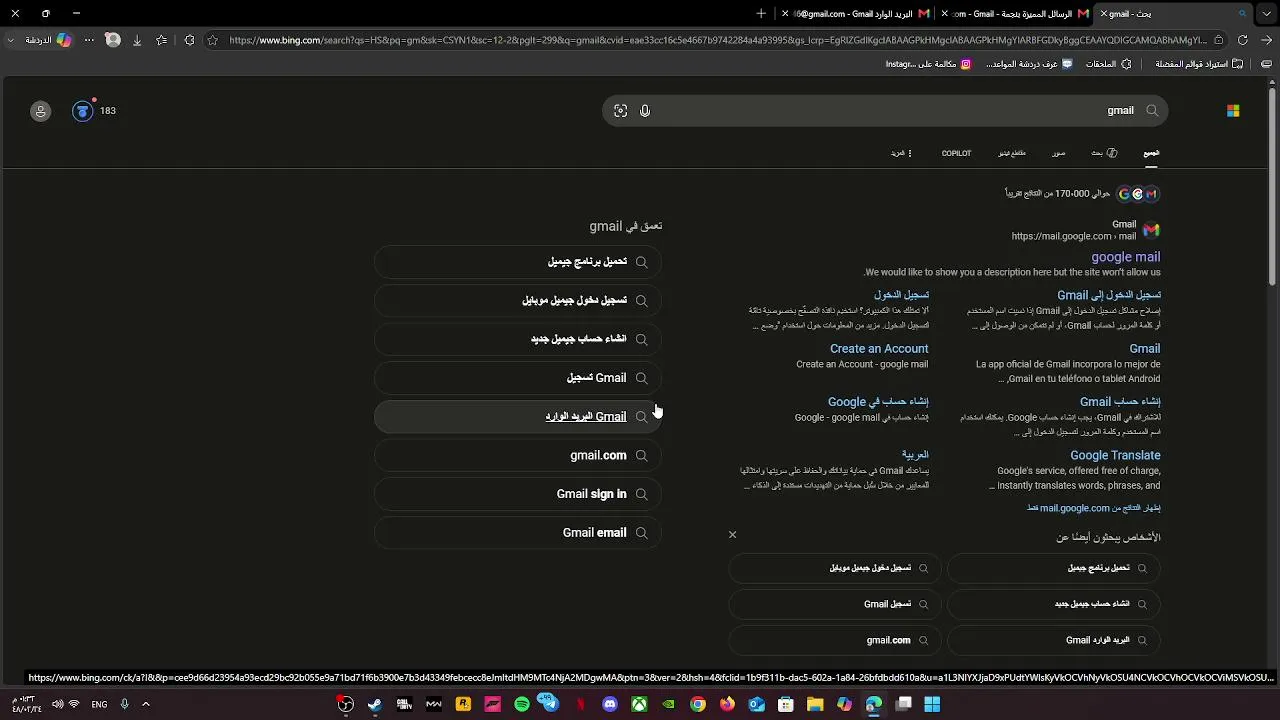Expand the المزيد (more) menu
1280x720 pixels.
pos(902,153)
